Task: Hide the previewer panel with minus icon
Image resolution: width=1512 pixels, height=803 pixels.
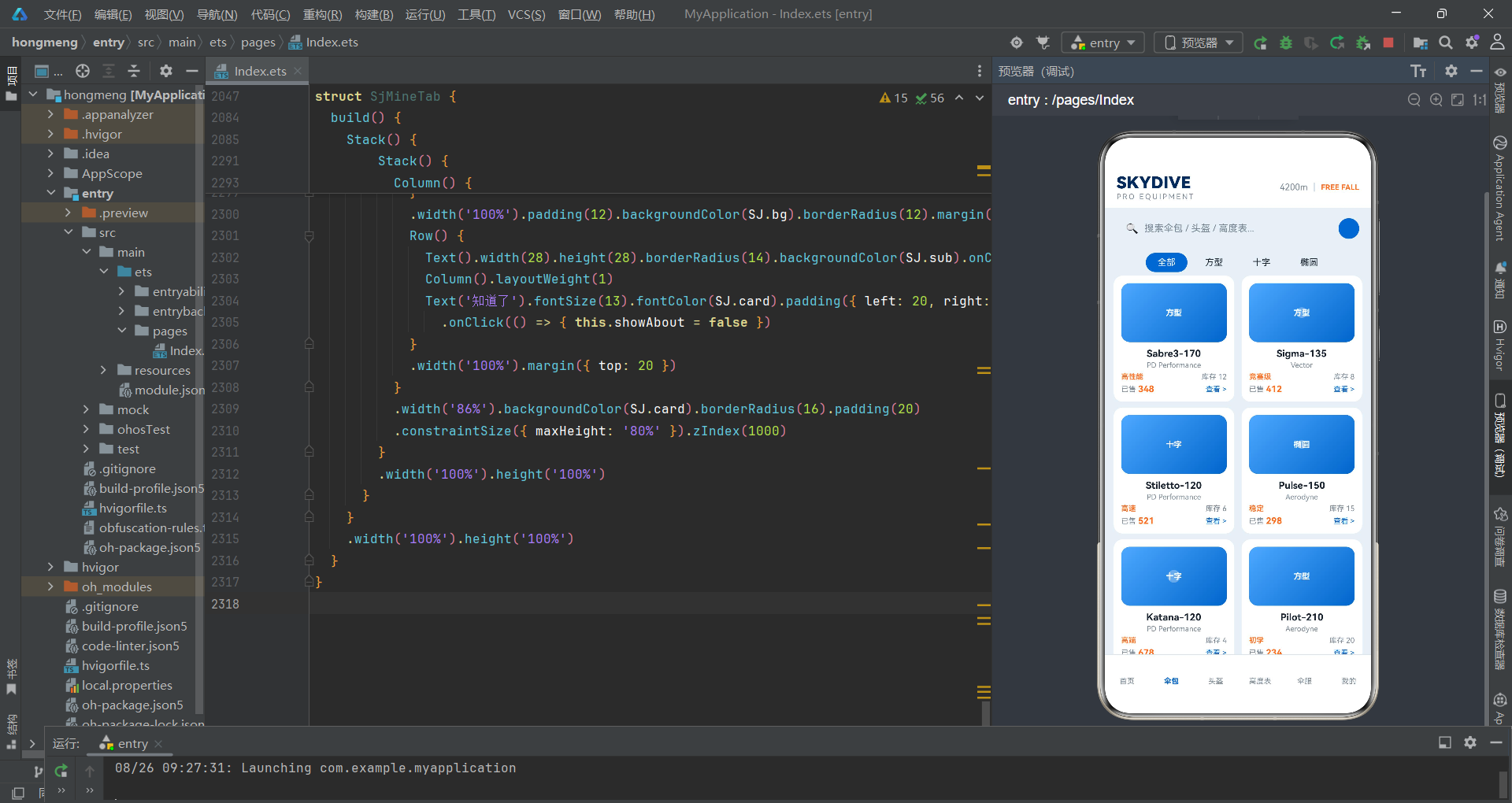Action: tap(1477, 71)
